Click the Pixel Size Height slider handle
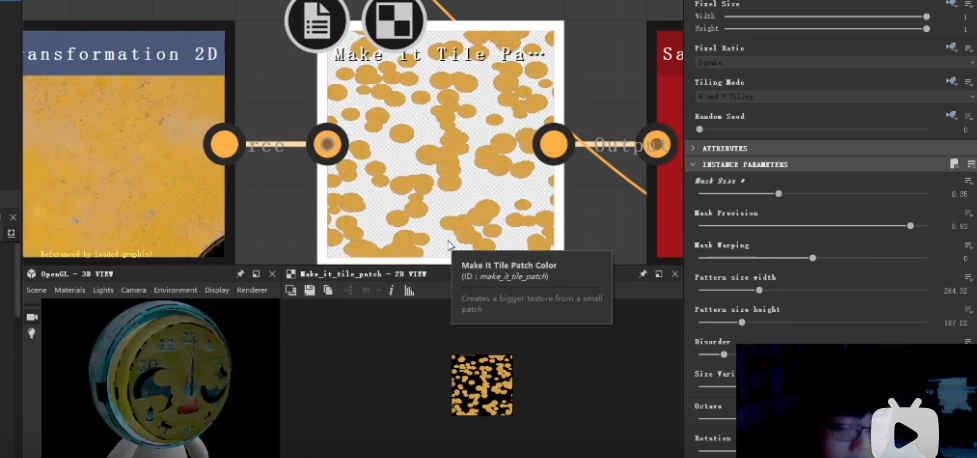 pos(927,29)
